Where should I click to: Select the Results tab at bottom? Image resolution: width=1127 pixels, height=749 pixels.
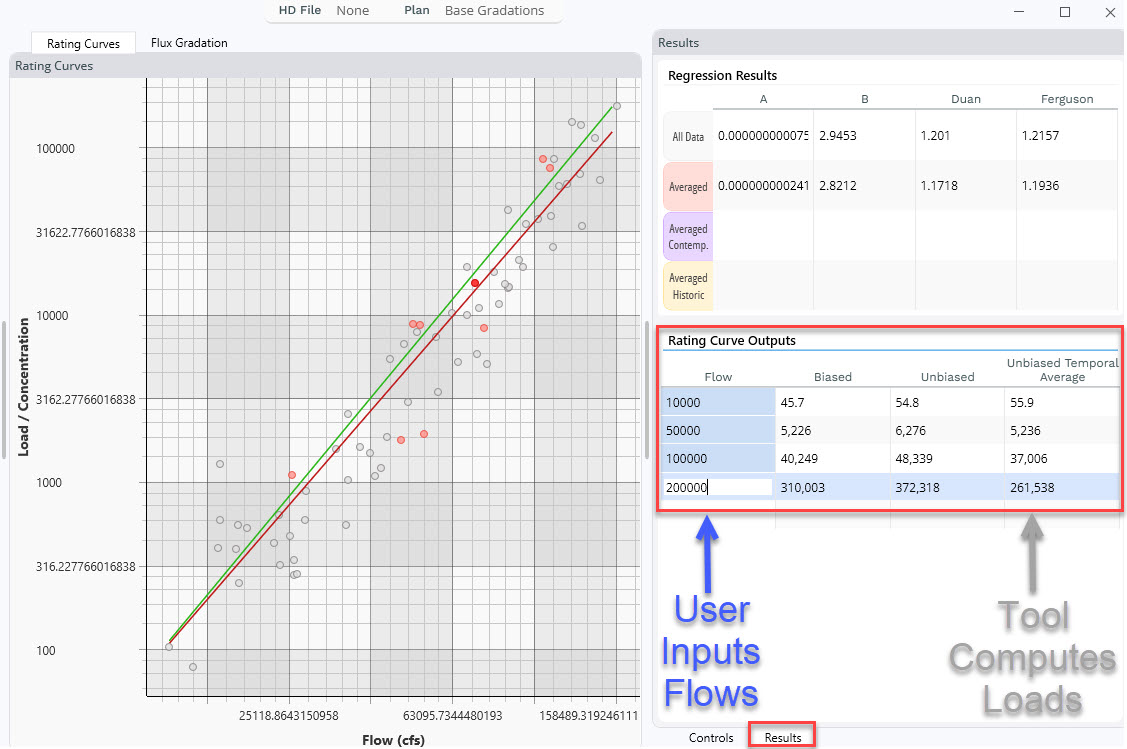pos(783,738)
